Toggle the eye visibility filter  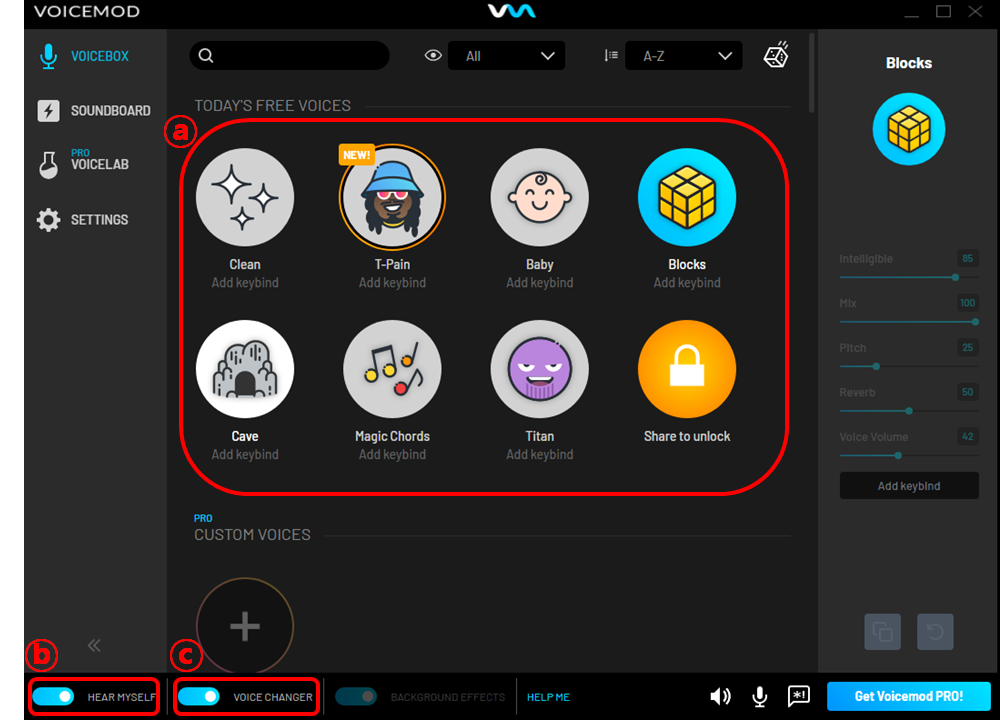433,55
